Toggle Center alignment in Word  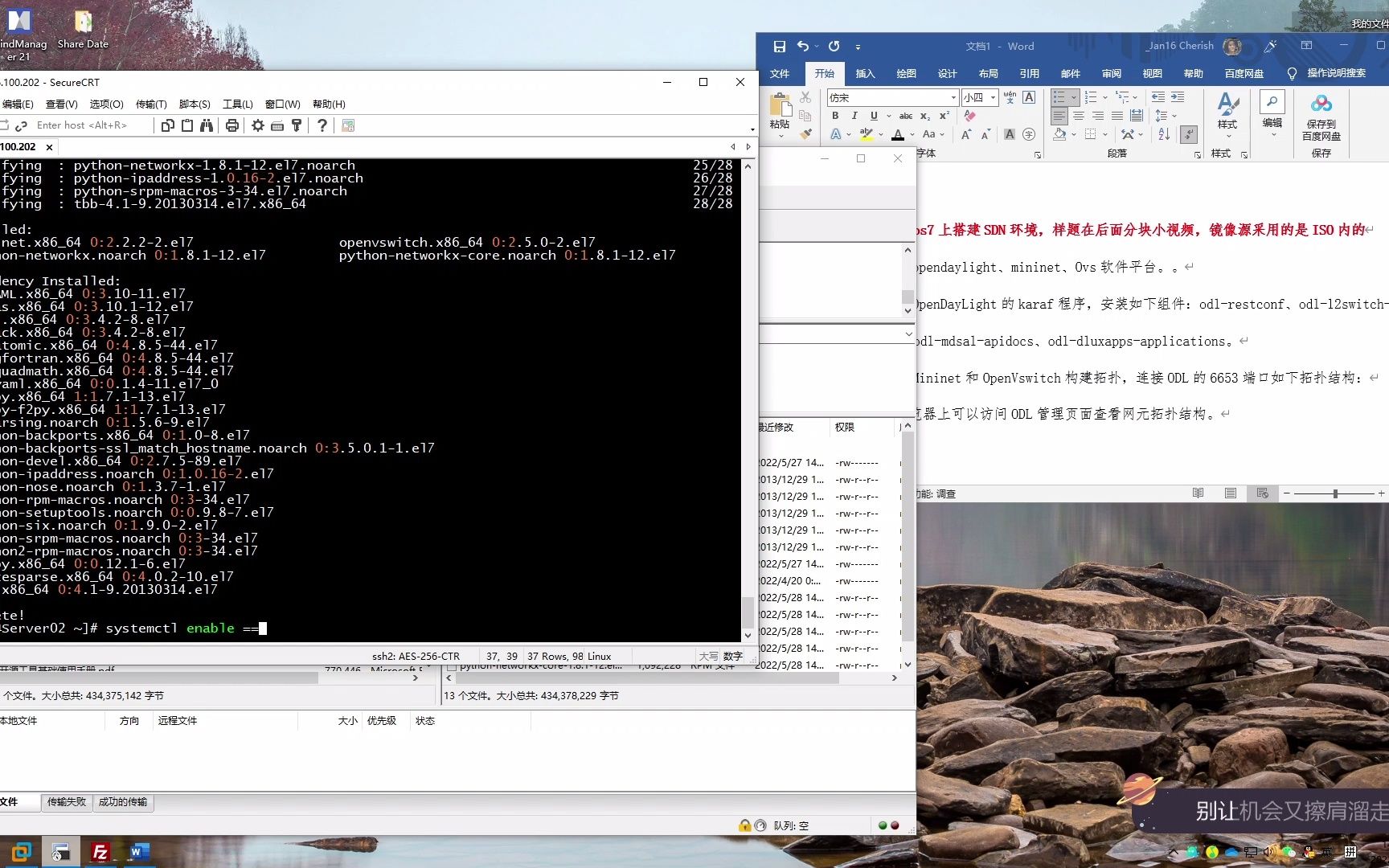click(1079, 116)
